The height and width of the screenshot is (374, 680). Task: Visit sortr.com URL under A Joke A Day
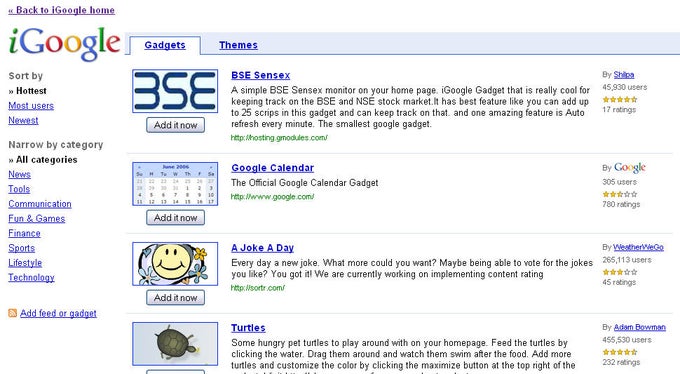258,288
